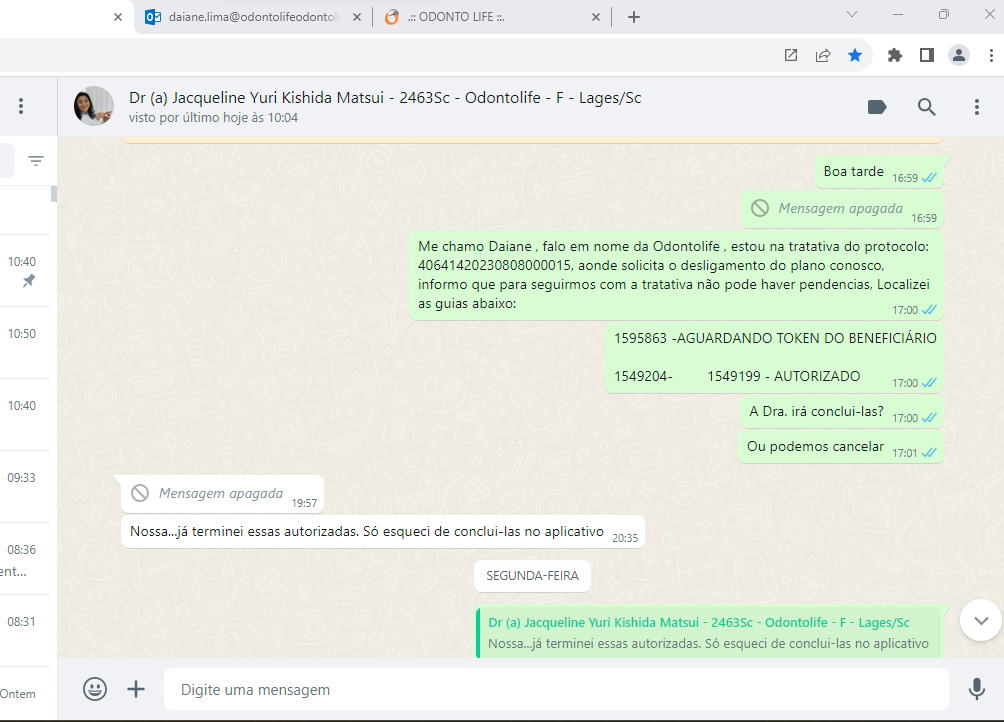Open left sidebar three-dot menu

point(21,106)
